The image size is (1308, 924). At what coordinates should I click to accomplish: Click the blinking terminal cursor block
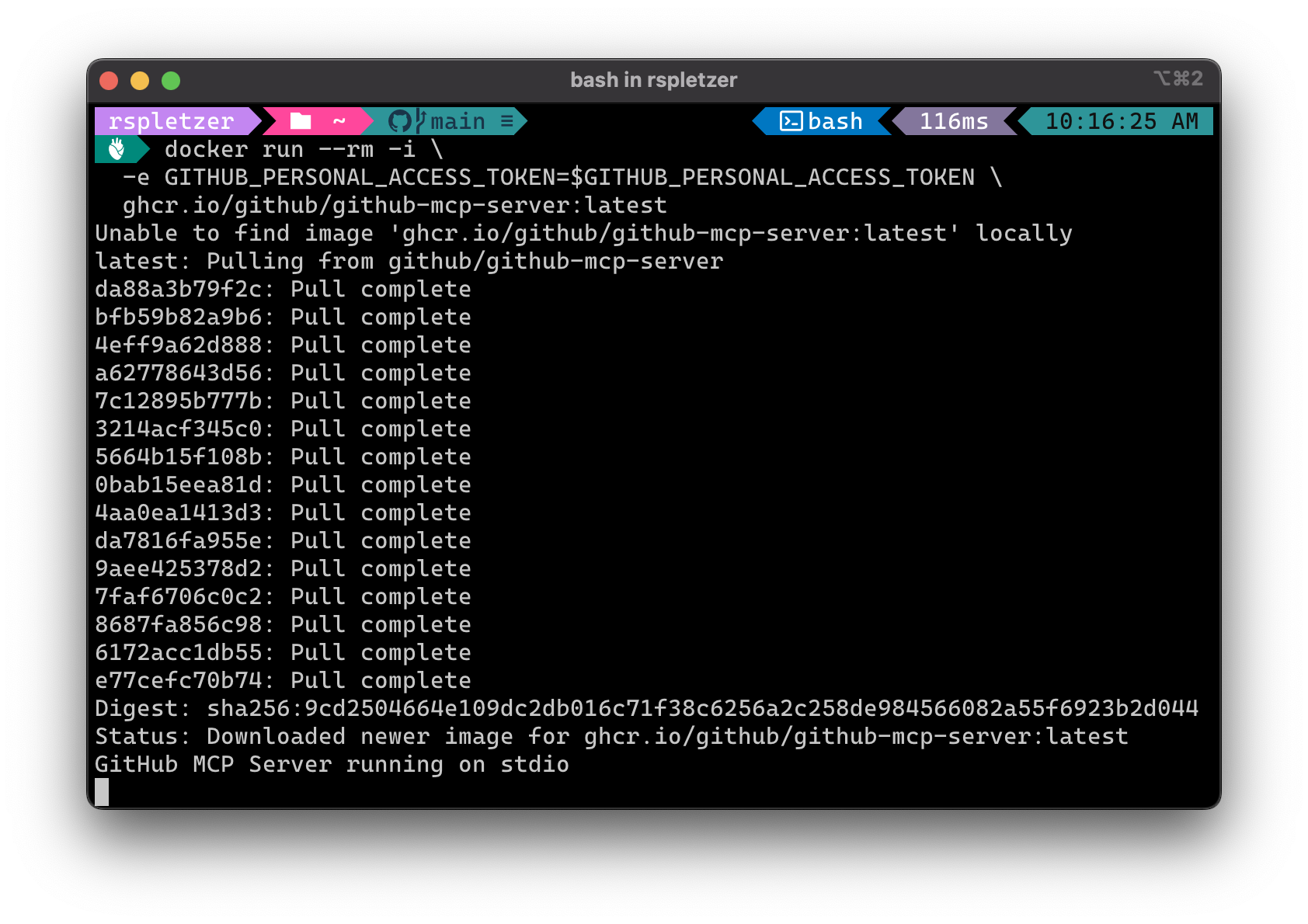(x=102, y=792)
